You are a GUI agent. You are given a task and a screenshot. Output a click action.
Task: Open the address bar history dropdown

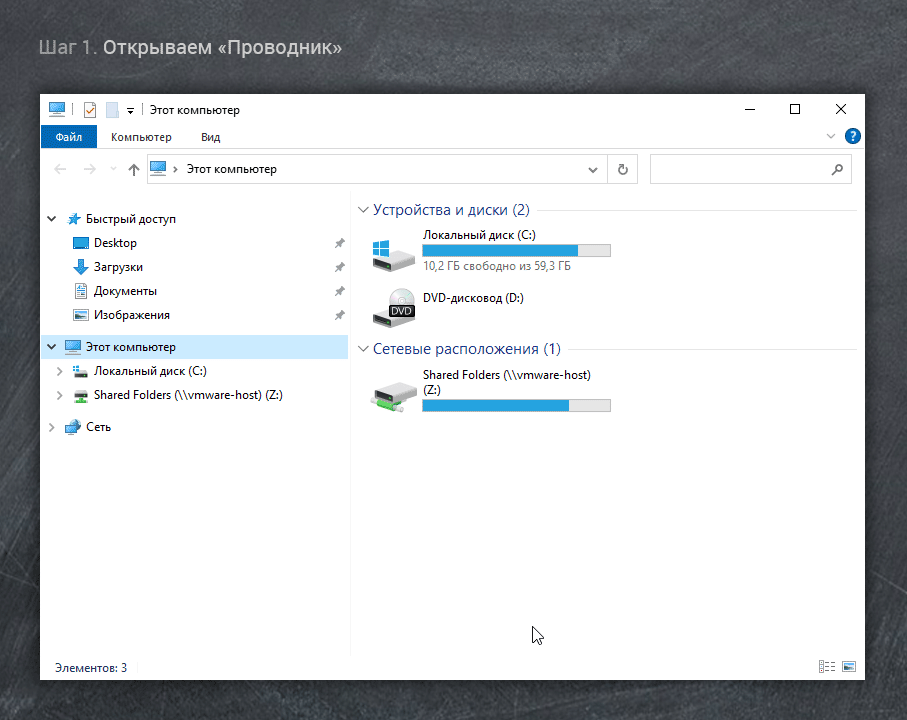point(593,170)
